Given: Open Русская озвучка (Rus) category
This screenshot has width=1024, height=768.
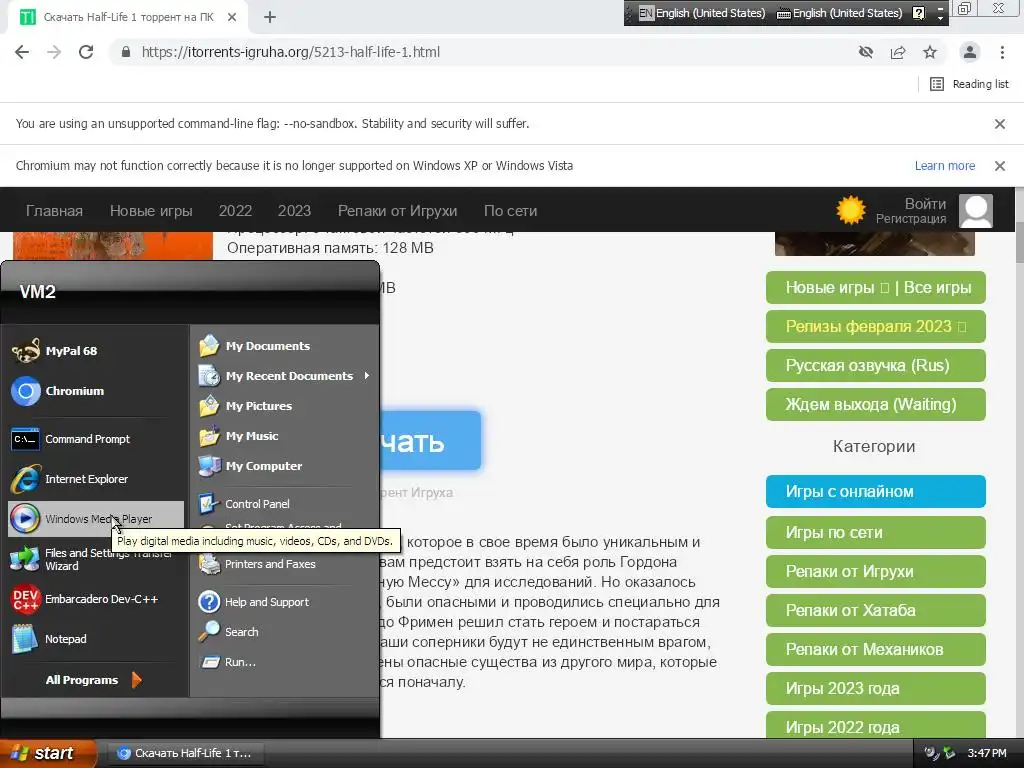Looking at the screenshot, I should pos(875,365).
